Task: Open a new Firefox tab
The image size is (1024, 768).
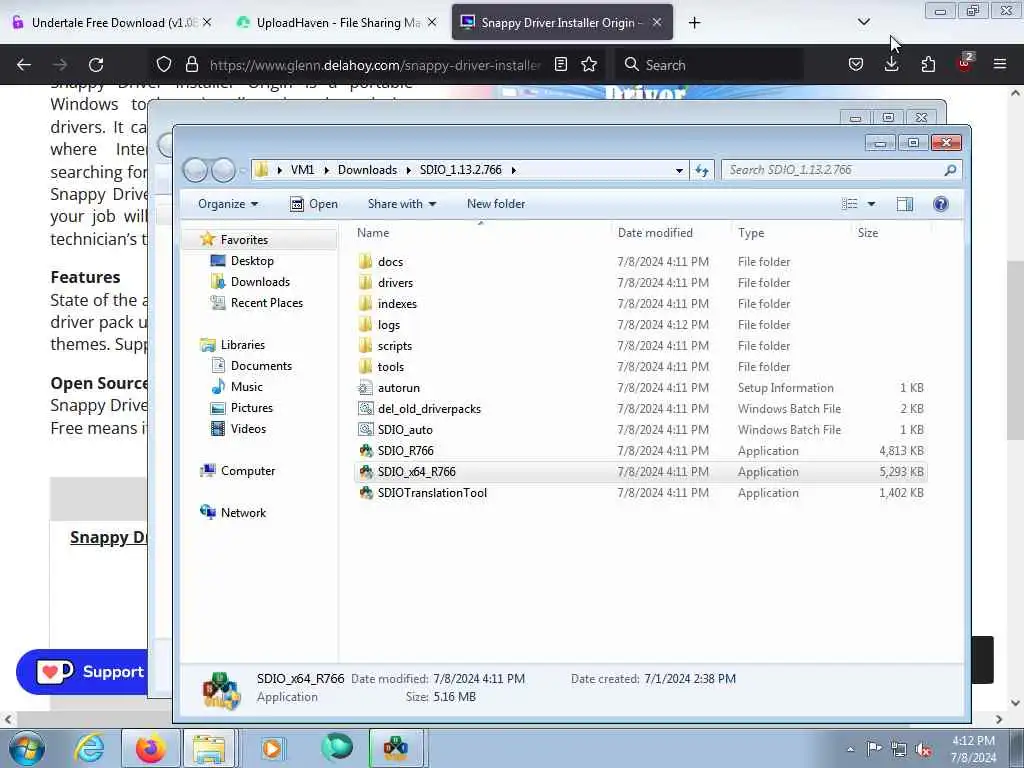Action: click(694, 23)
